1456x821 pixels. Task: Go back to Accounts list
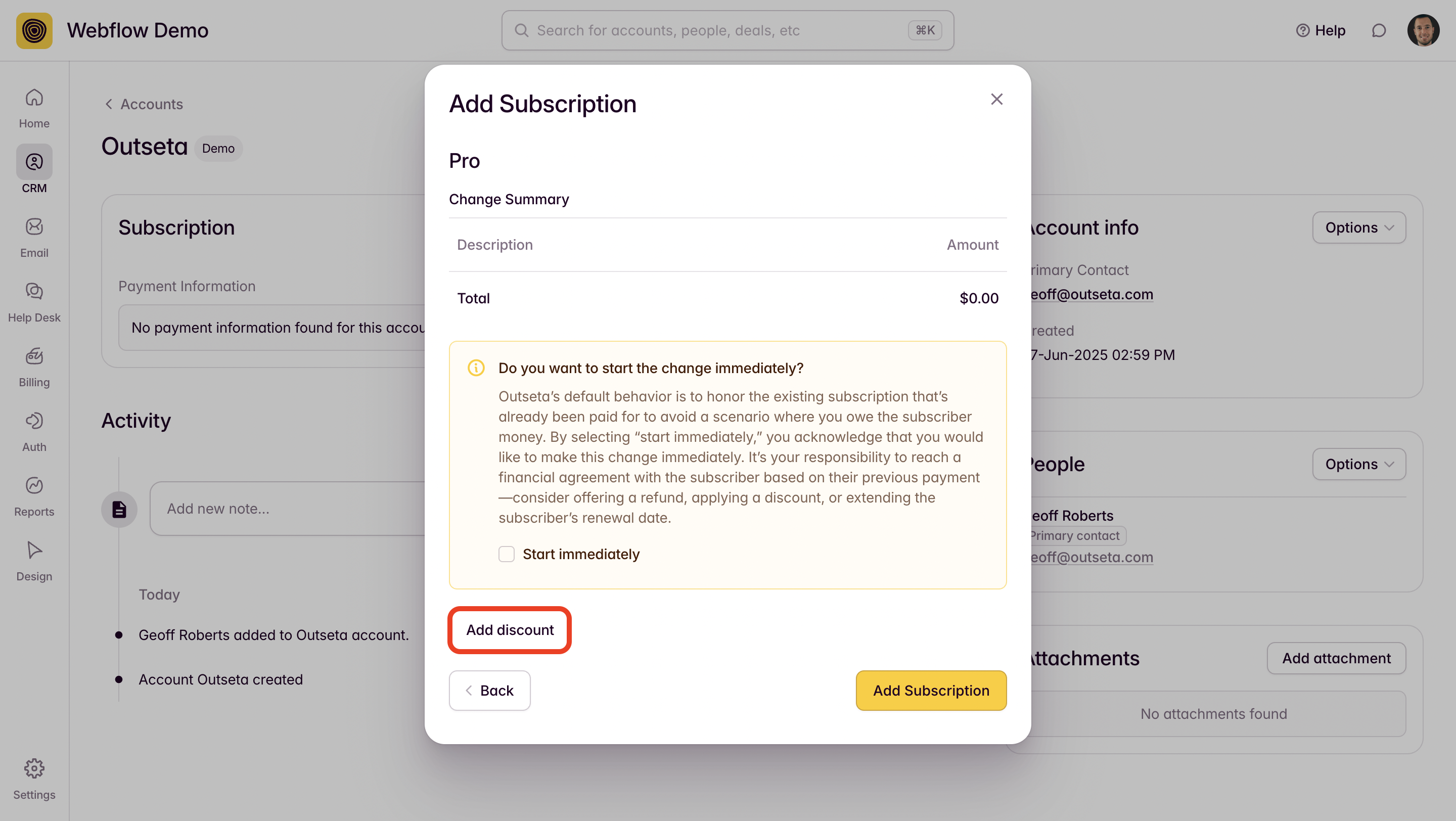pyautogui.click(x=144, y=105)
